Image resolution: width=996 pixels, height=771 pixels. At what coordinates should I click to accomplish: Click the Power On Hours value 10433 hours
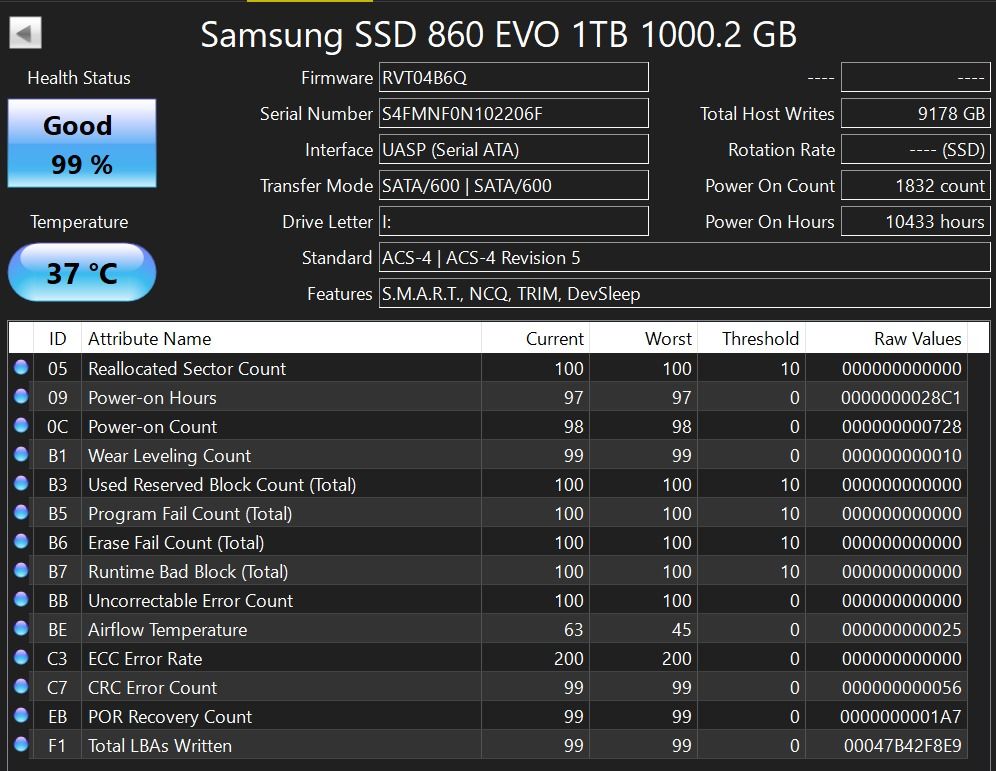point(915,222)
